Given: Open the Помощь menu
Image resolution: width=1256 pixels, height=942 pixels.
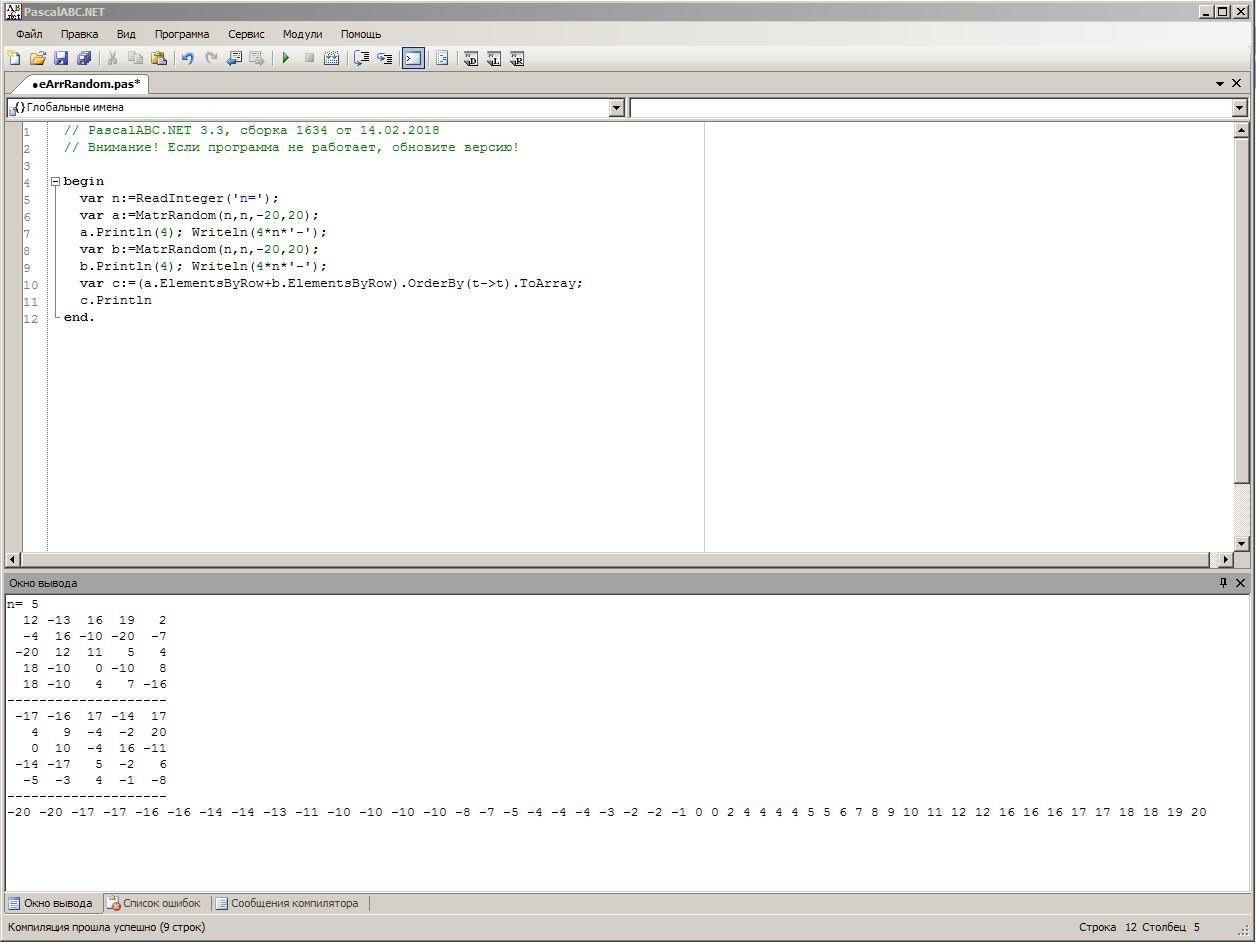Looking at the screenshot, I should pyautogui.click(x=361, y=34).
